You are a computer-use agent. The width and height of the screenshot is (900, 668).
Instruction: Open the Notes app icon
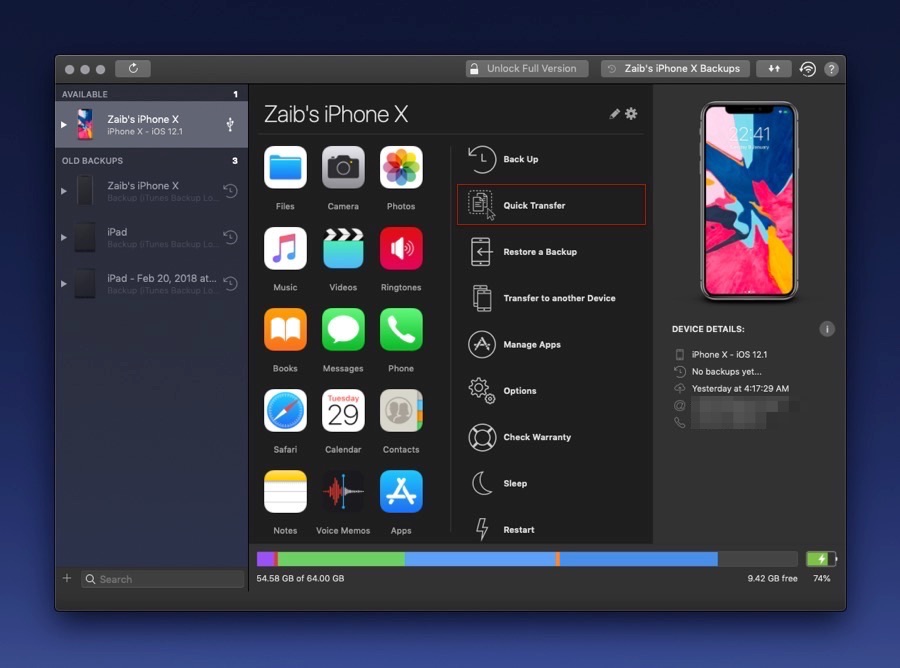coord(285,492)
